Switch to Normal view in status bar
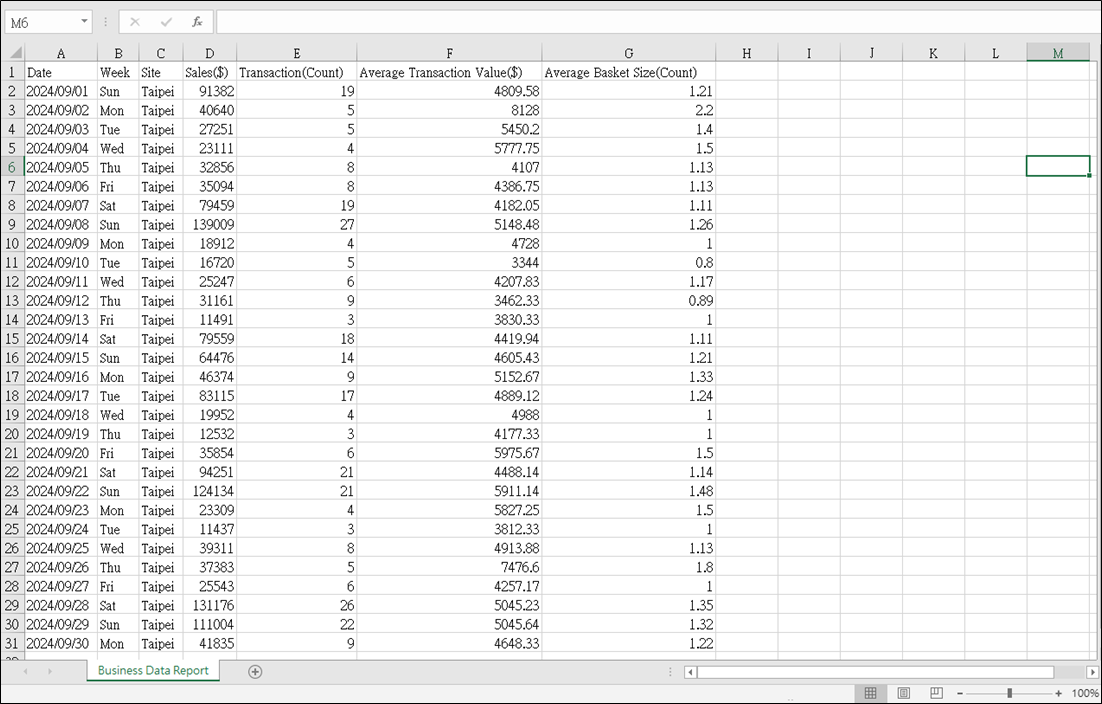Viewport: 1102px width, 704px height. pos(871,693)
